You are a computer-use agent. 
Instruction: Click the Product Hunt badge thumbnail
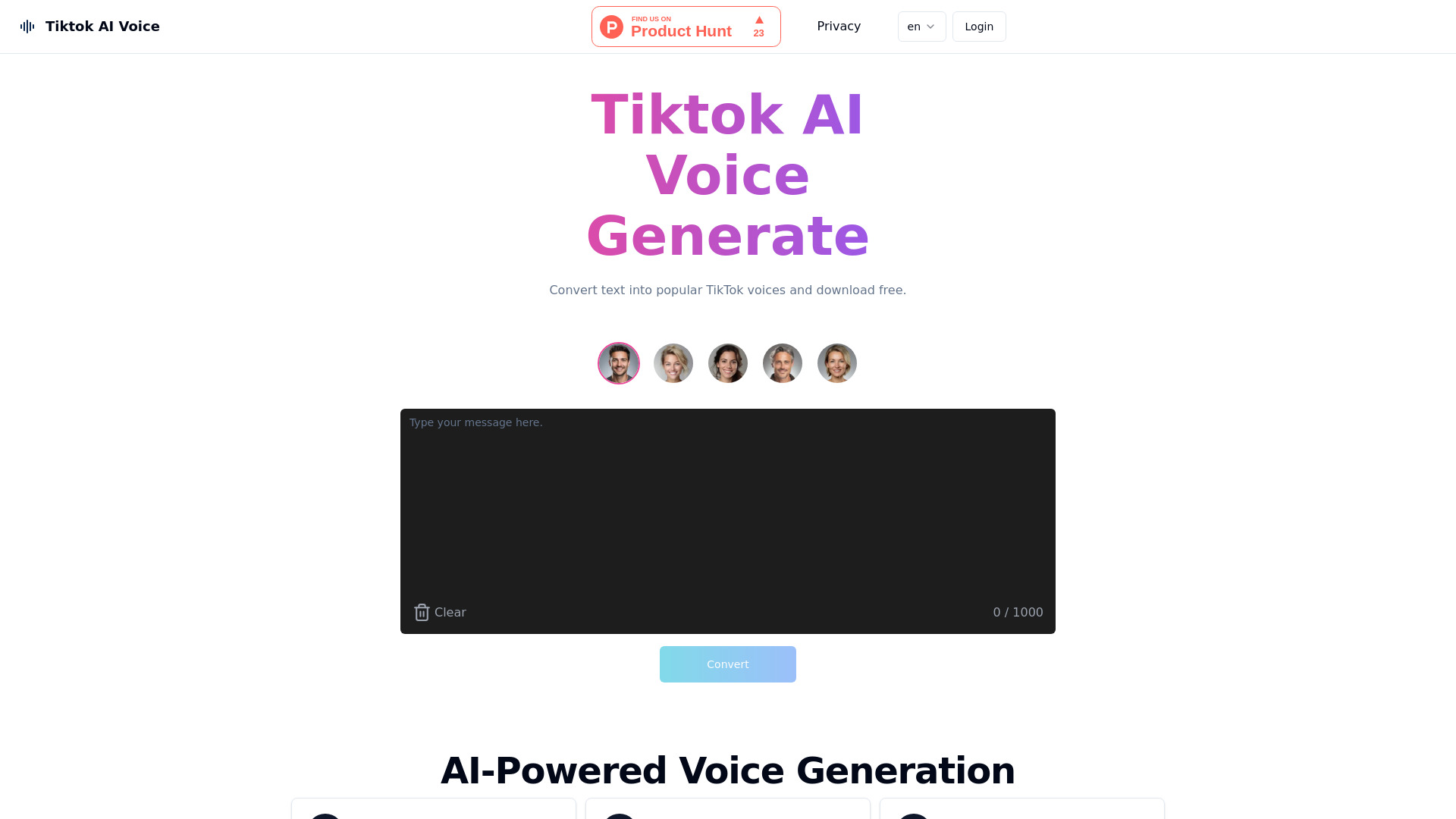point(686,26)
